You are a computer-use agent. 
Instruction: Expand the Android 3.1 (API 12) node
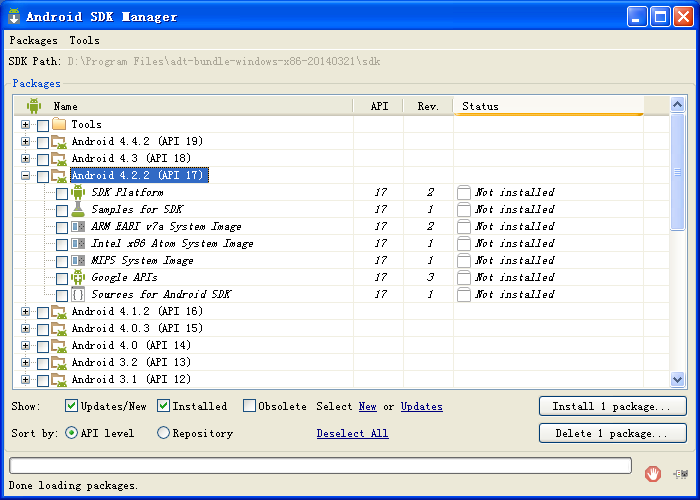pyautogui.click(x=25, y=379)
